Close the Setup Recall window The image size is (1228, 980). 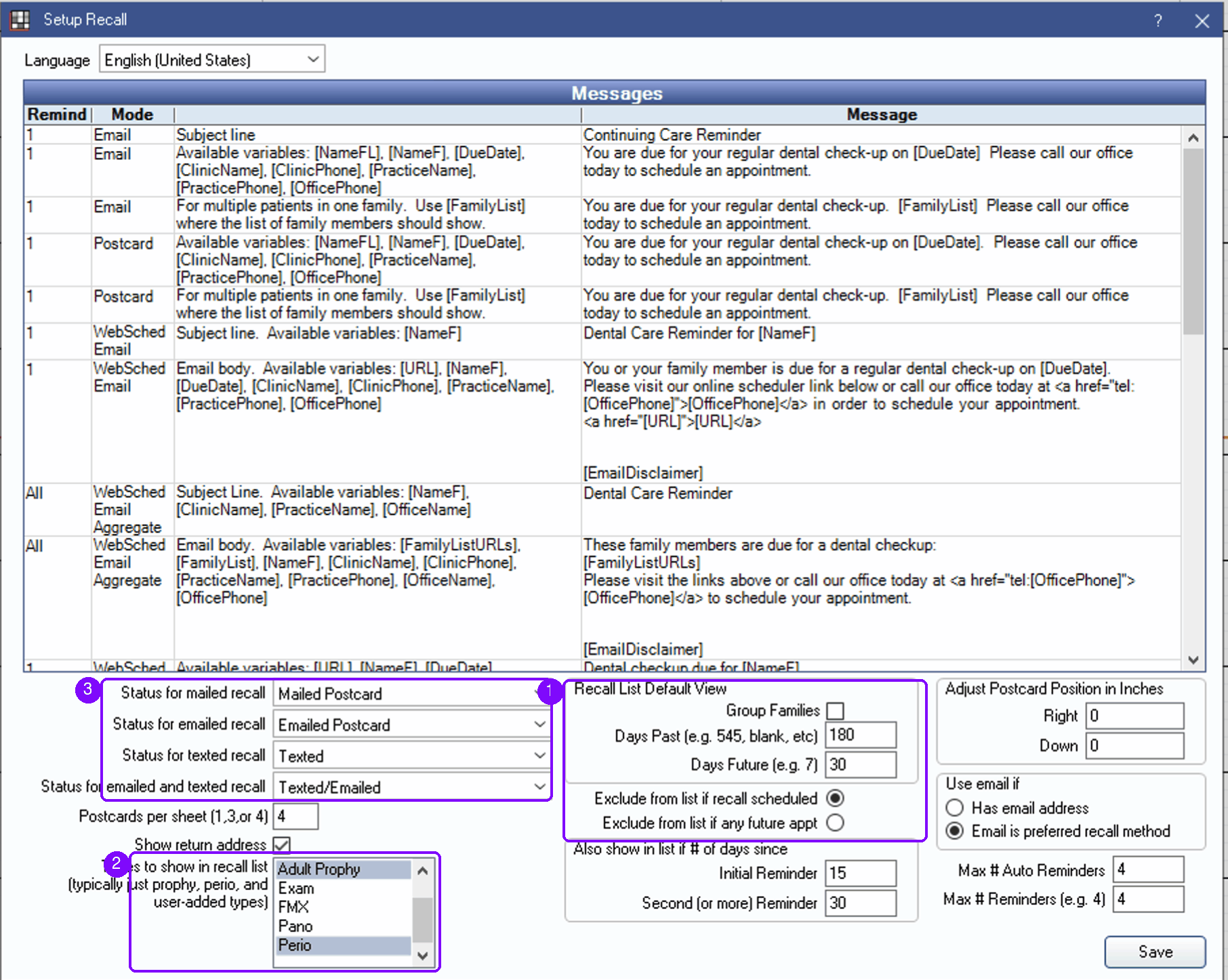[1202, 21]
